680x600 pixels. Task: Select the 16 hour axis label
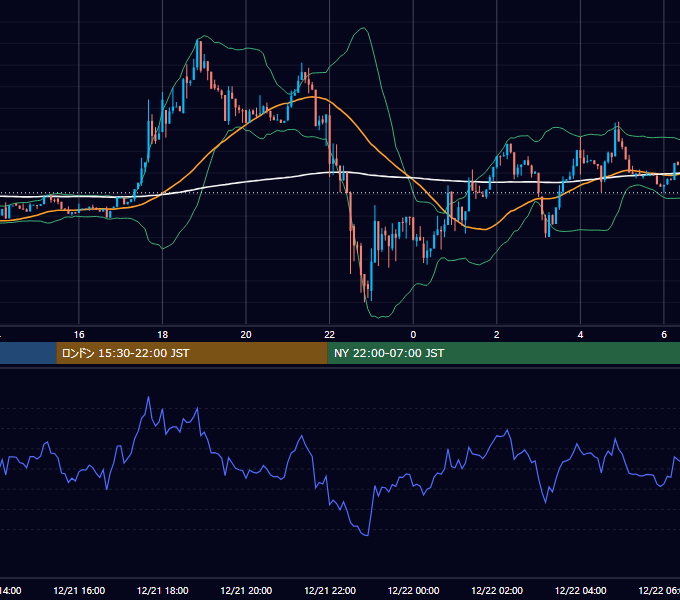[x=79, y=335]
